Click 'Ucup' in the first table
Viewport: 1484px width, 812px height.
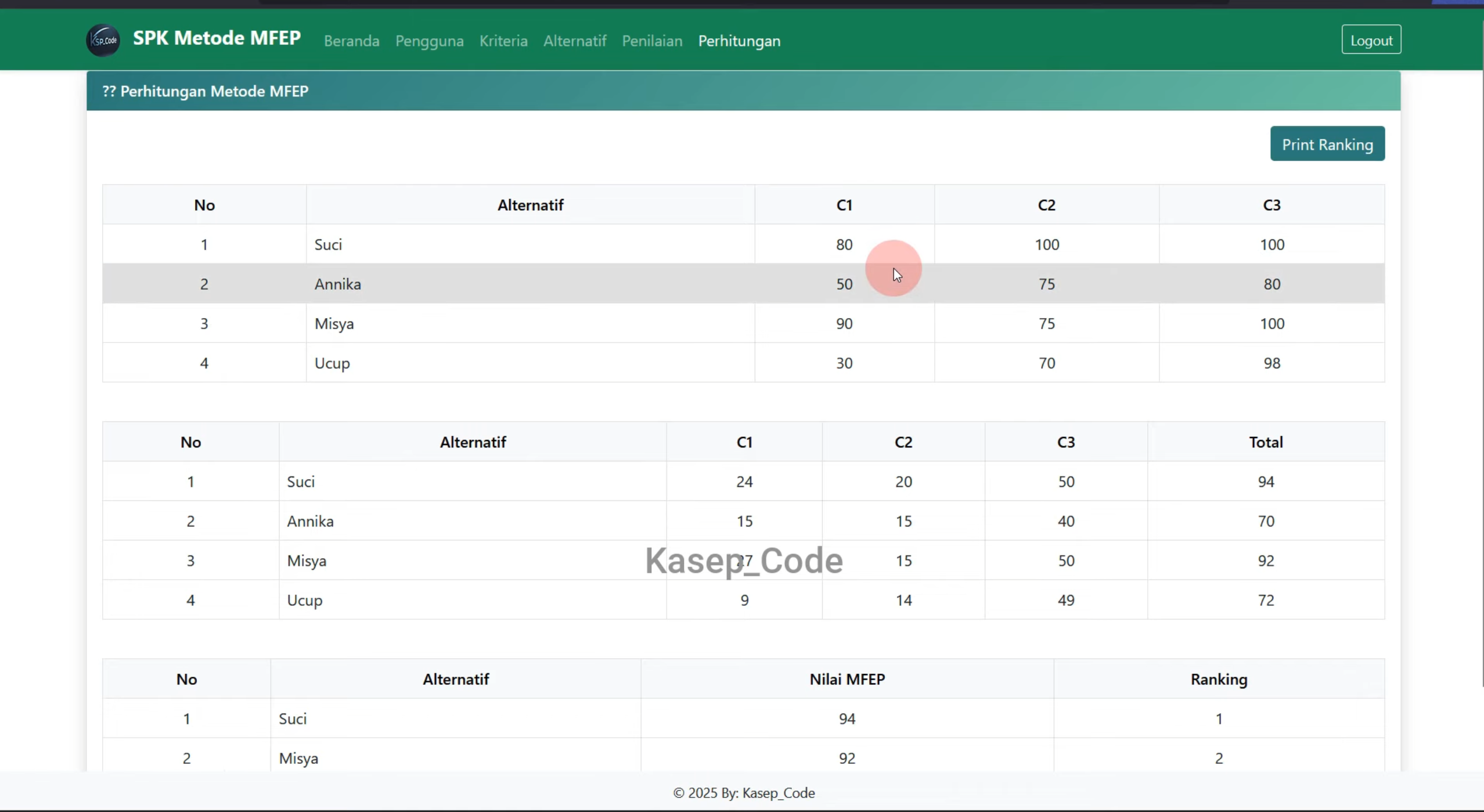coord(332,363)
